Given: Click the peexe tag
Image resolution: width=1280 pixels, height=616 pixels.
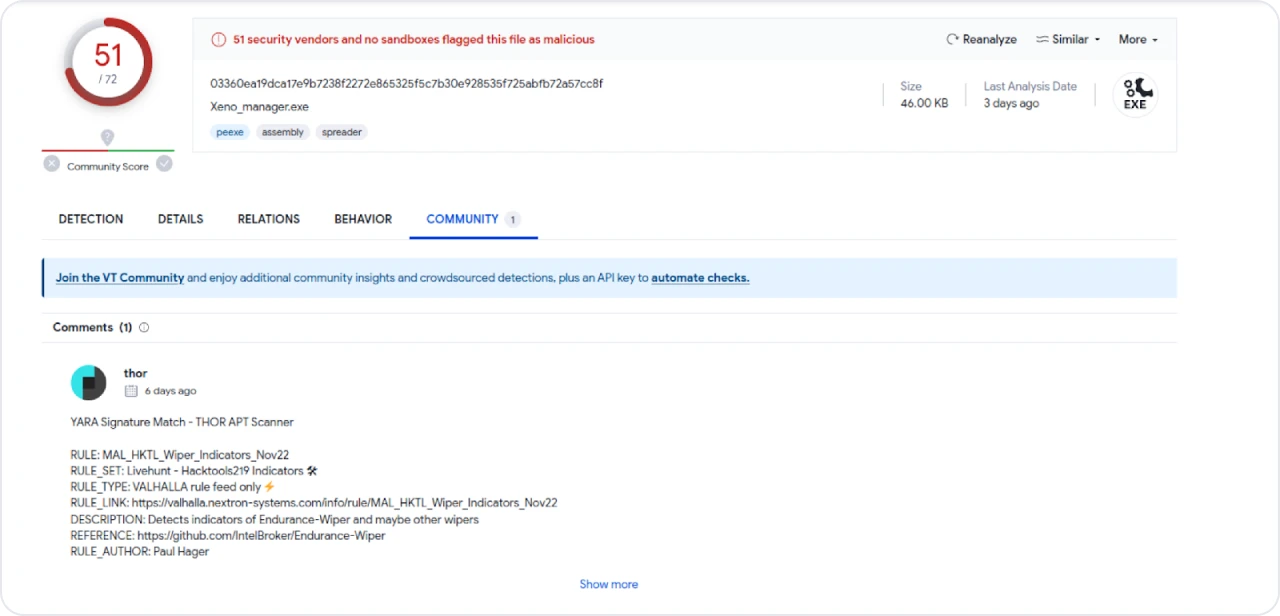Looking at the screenshot, I should tap(230, 132).
